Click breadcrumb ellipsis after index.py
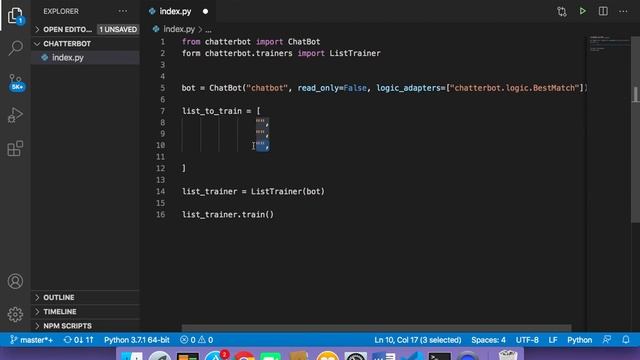Image resolution: width=640 pixels, height=360 pixels. pyautogui.click(x=209, y=30)
